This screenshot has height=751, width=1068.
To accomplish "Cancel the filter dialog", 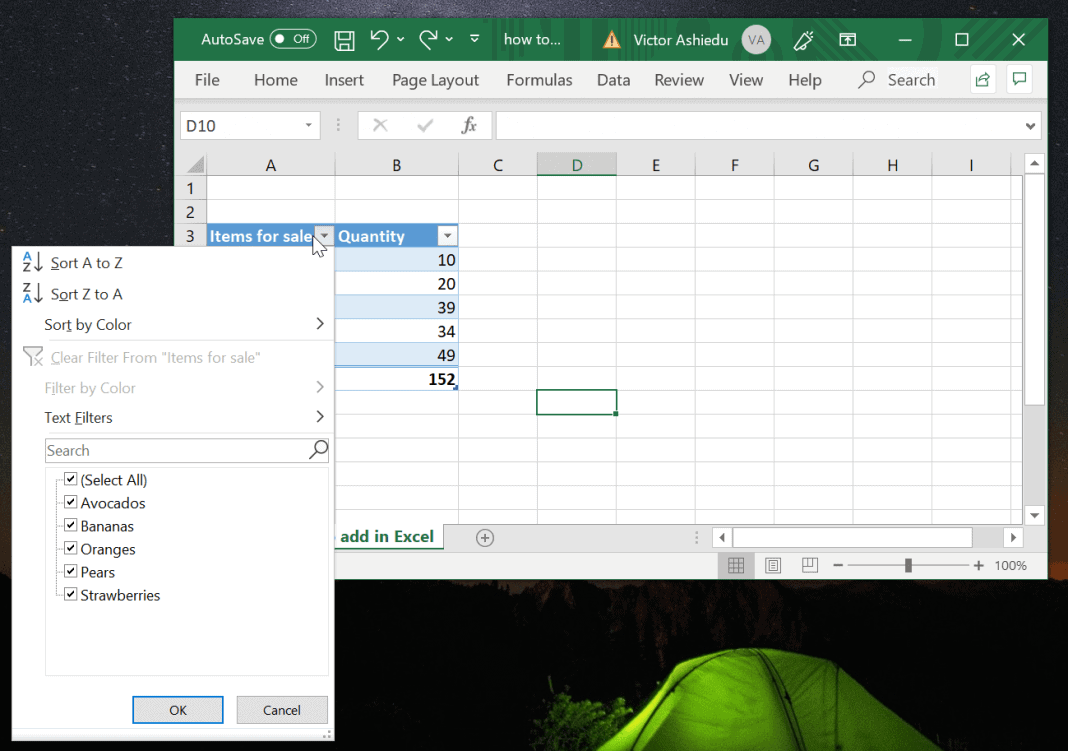I will click(x=282, y=709).
